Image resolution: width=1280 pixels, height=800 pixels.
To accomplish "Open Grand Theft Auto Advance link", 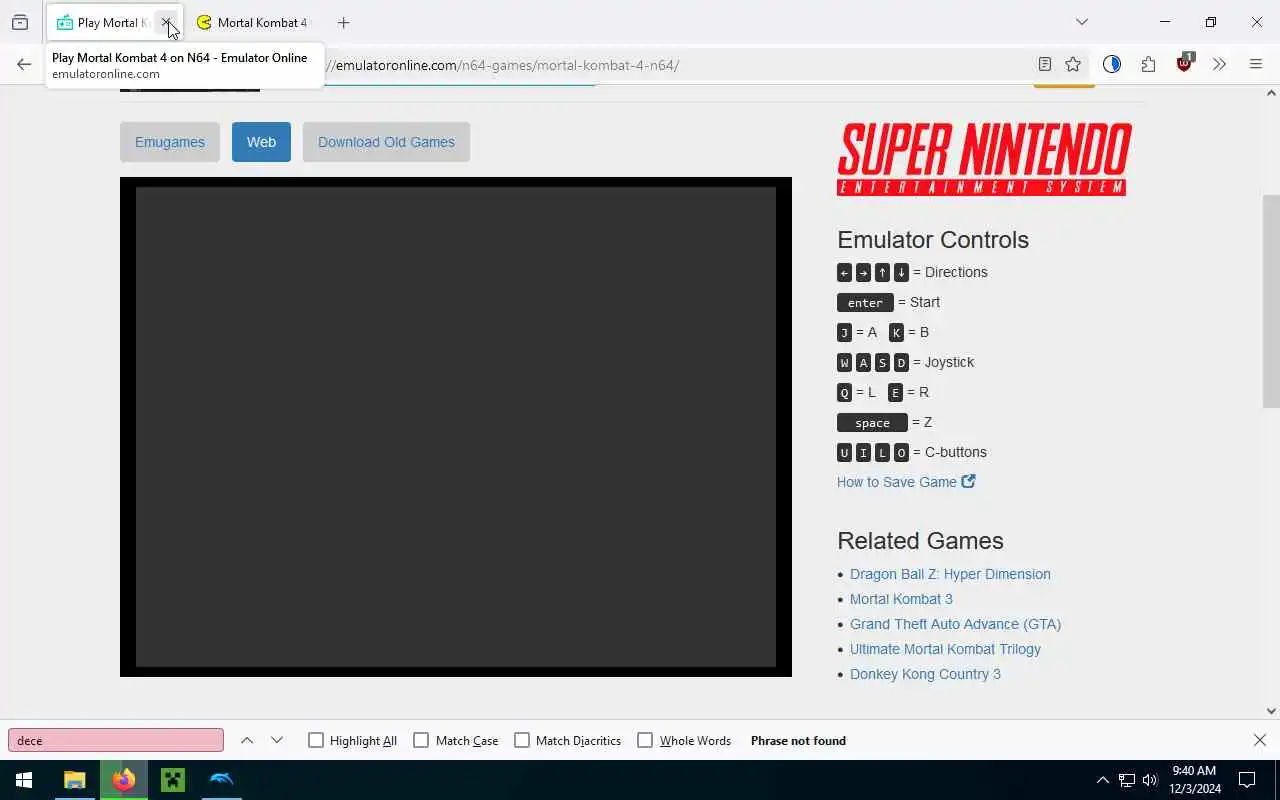I will click(x=955, y=624).
